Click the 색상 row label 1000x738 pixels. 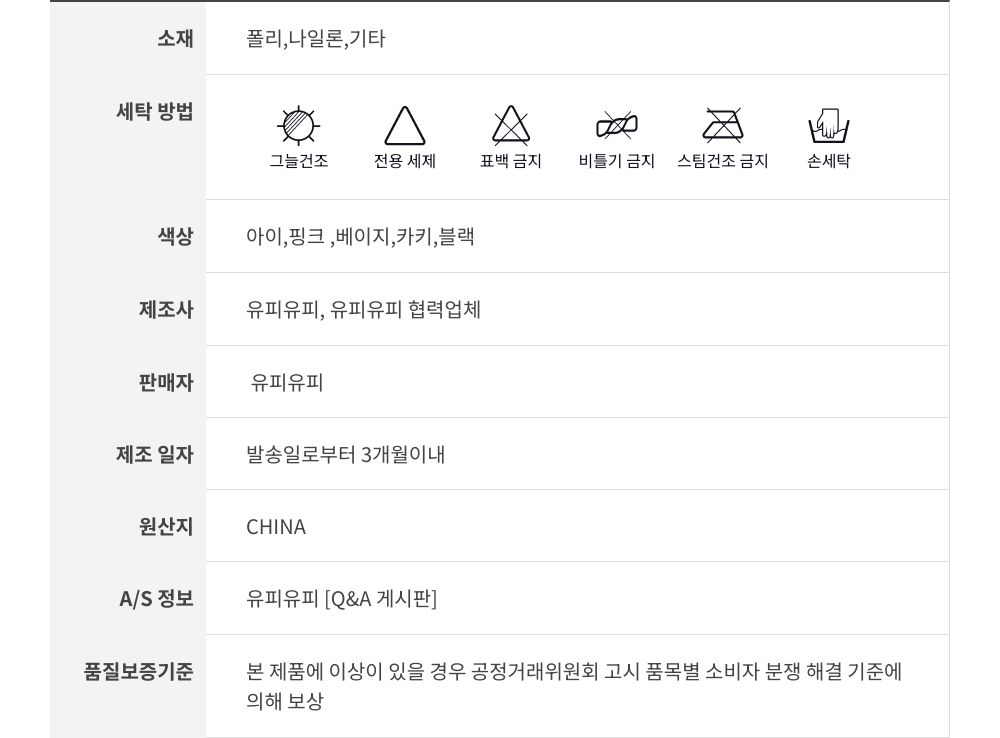coord(175,237)
